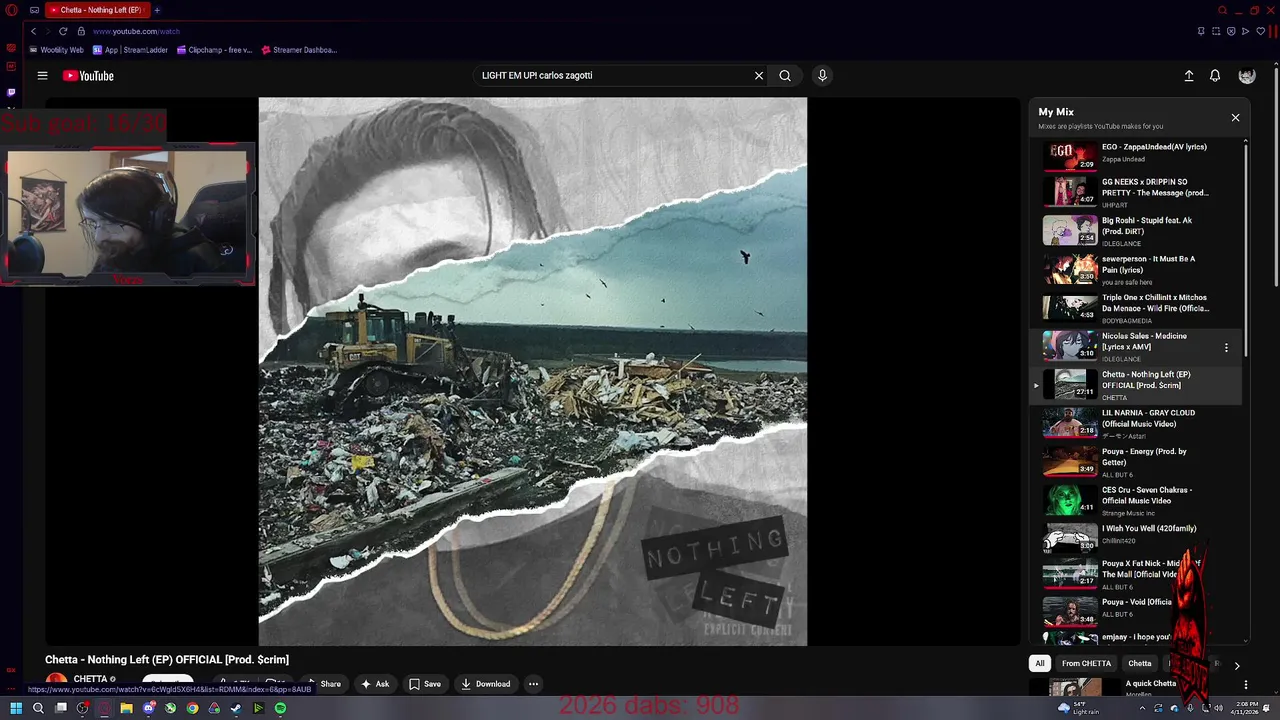1280x720 pixels.
Task: Start voice search with the microphone icon
Action: click(x=822, y=75)
